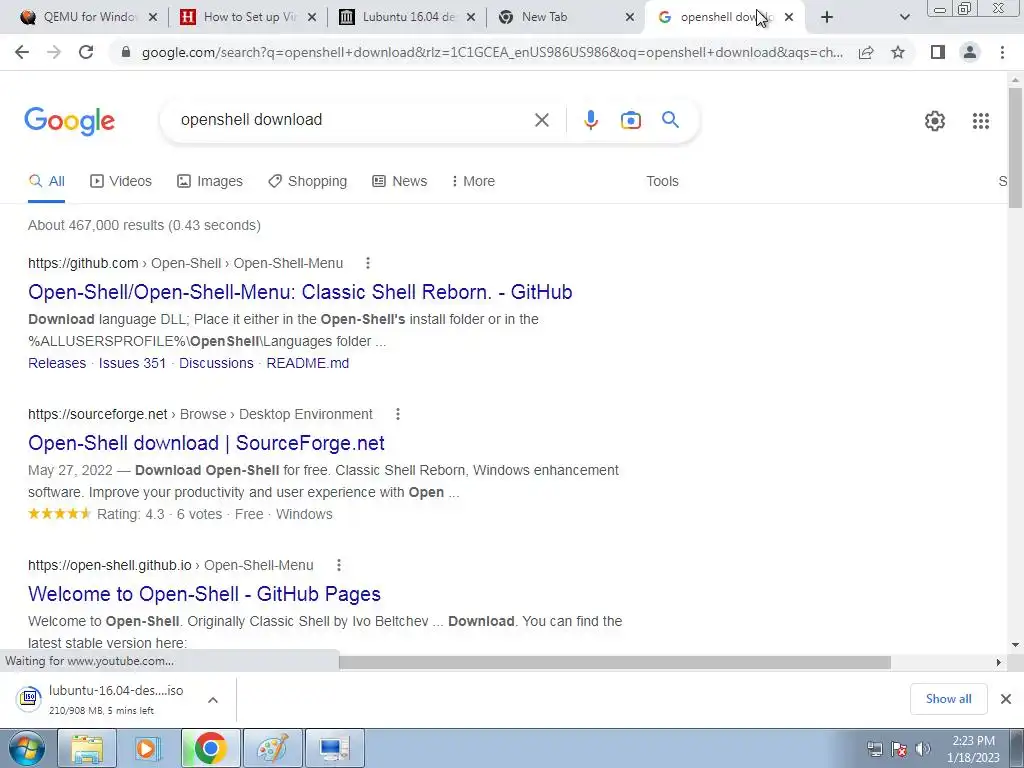This screenshot has height=768, width=1024.
Task: Click the vertical page scrollbar thumb
Action: tap(1015, 148)
